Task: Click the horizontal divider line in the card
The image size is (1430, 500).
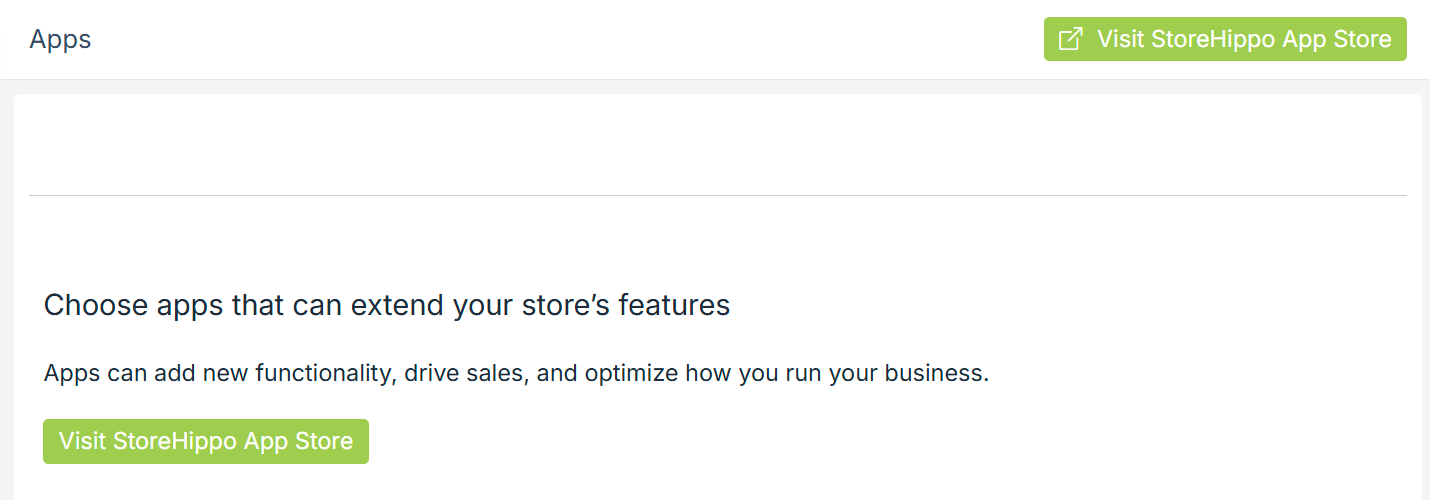Action: (717, 195)
